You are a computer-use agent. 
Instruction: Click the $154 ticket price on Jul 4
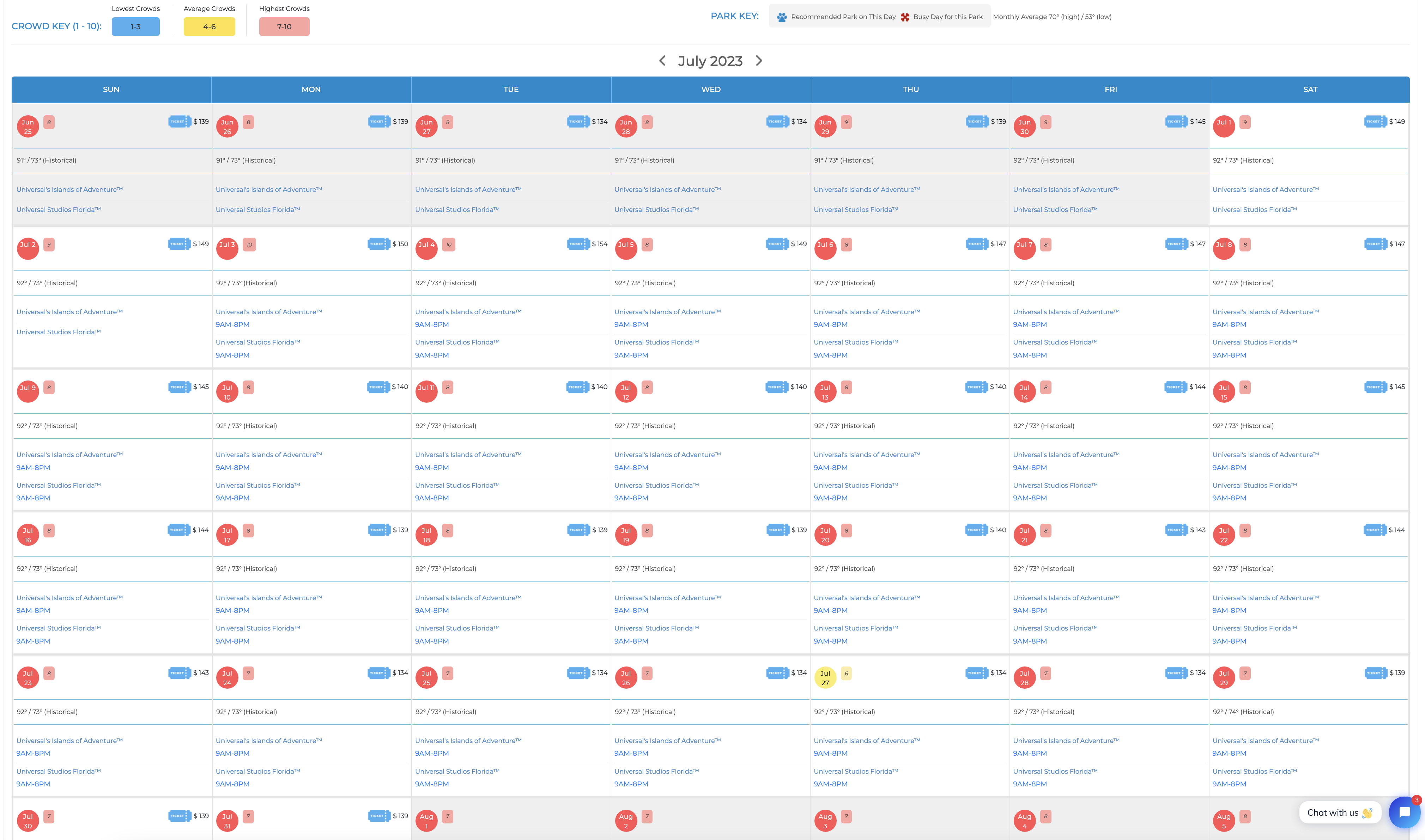[600, 244]
